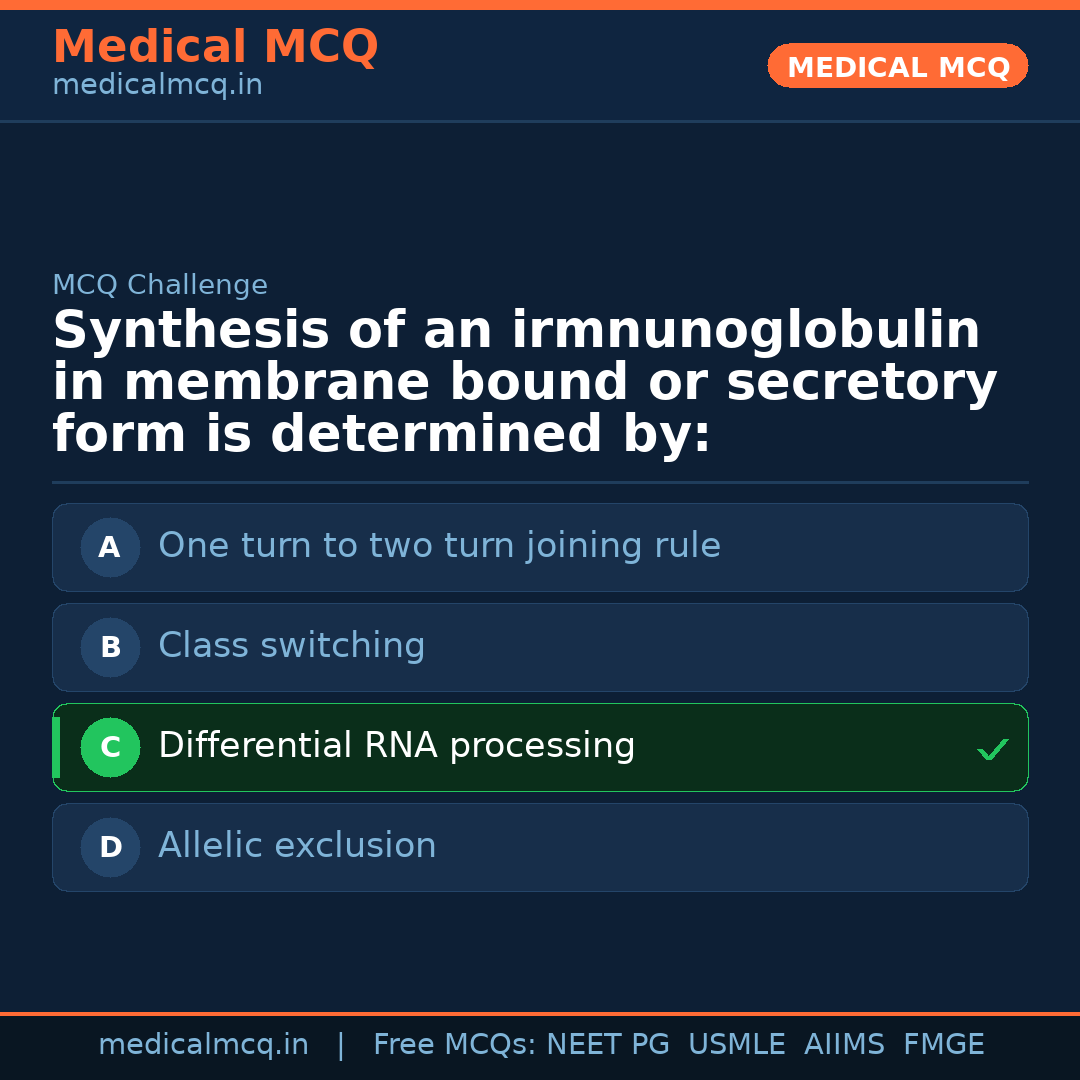Click the letter B circle badge
Viewport: 1080px width, 1080px height.
(x=110, y=647)
